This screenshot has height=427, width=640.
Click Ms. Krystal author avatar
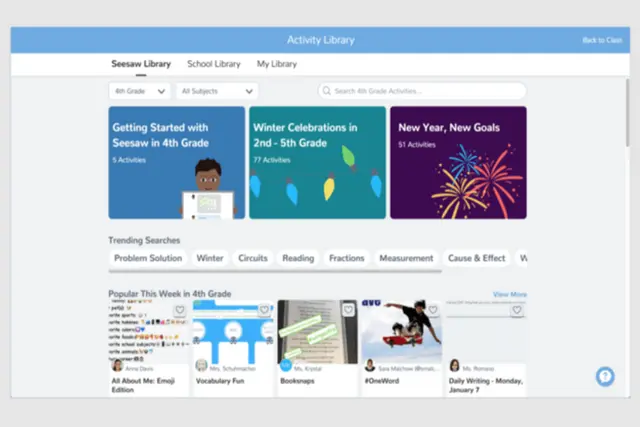tap(286, 365)
